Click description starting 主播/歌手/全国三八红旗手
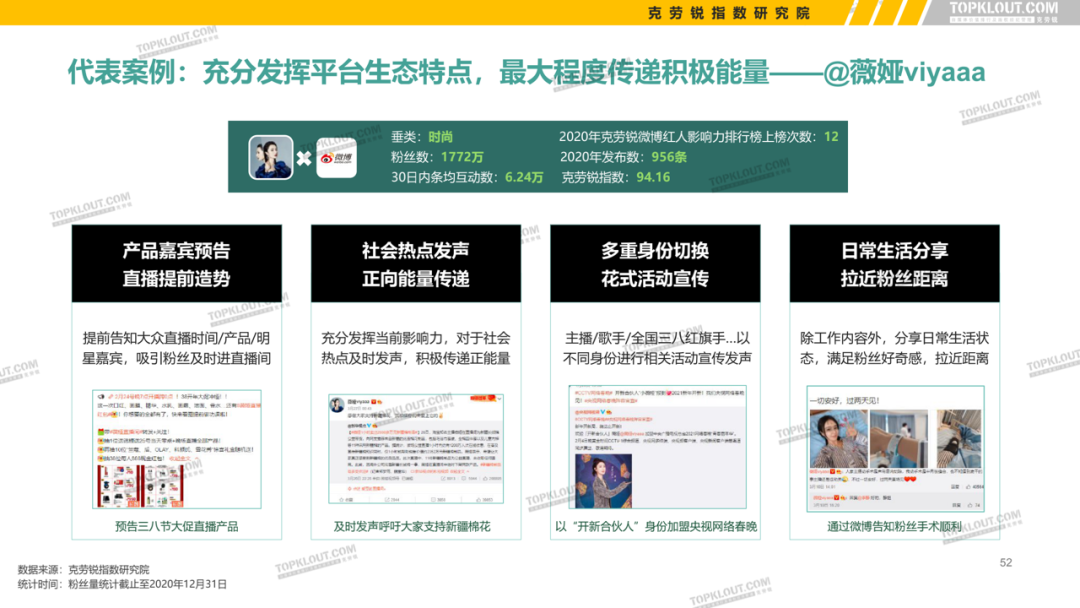Screen dimensions: 1080x608 tap(656, 348)
